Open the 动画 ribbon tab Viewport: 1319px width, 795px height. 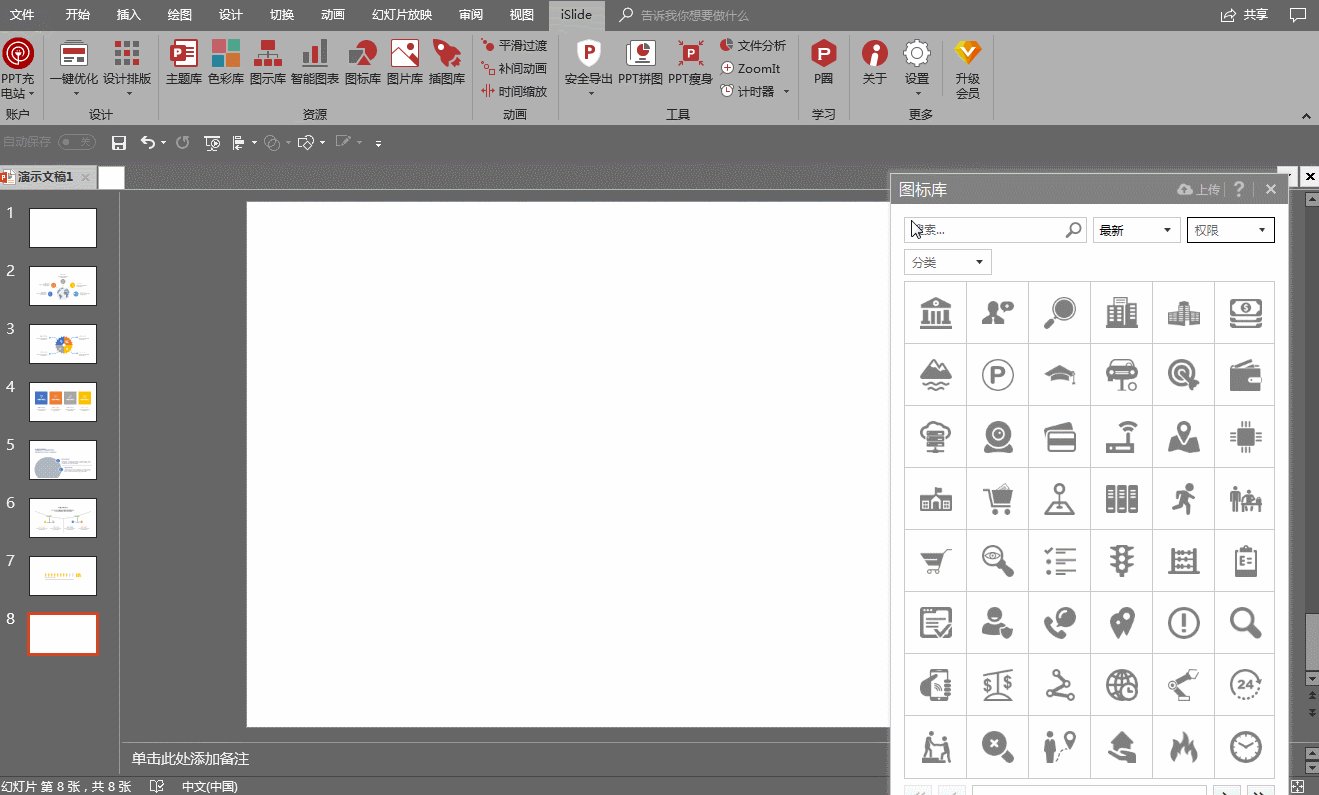click(333, 15)
